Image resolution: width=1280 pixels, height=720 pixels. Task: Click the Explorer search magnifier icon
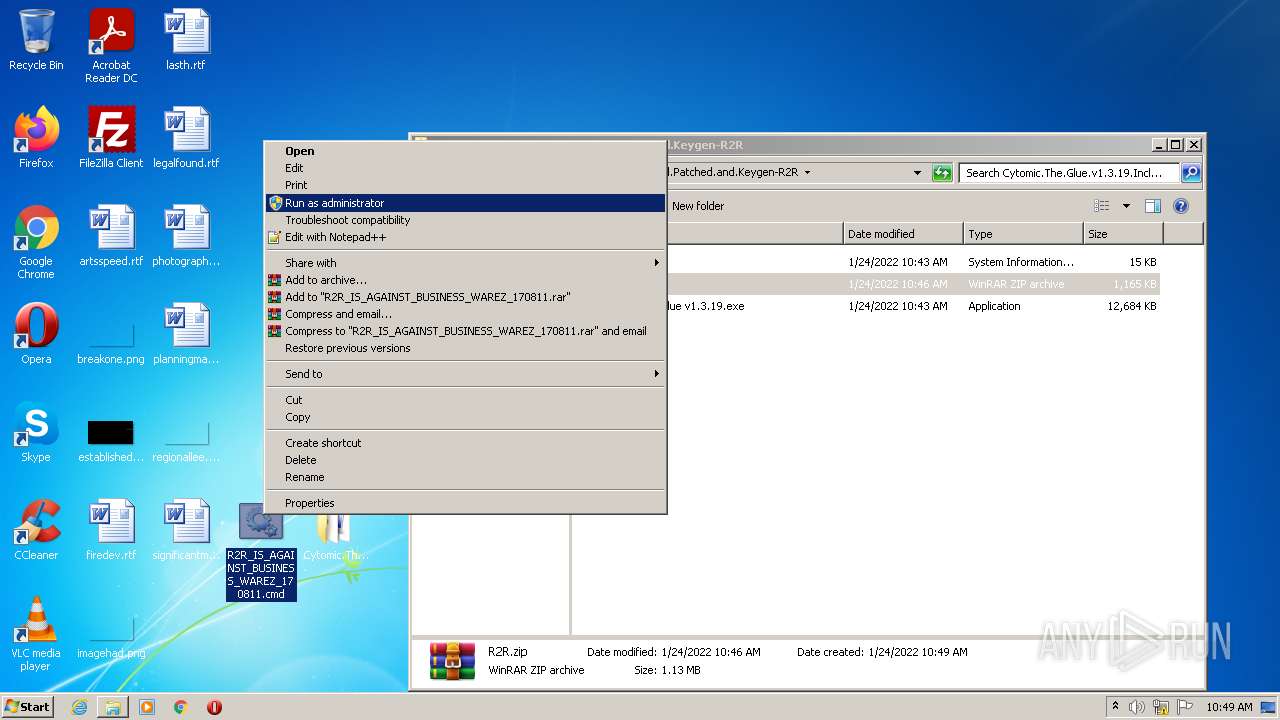(1191, 172)
